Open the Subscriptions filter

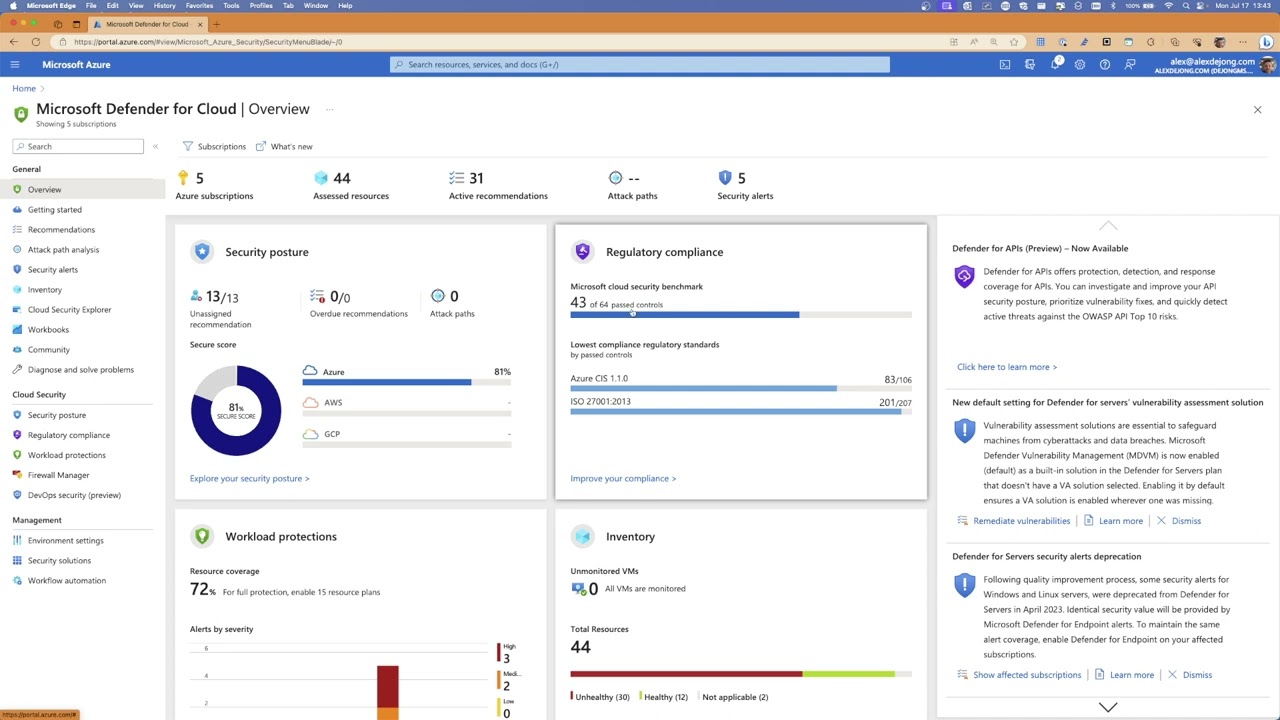(x=214, y=146)
